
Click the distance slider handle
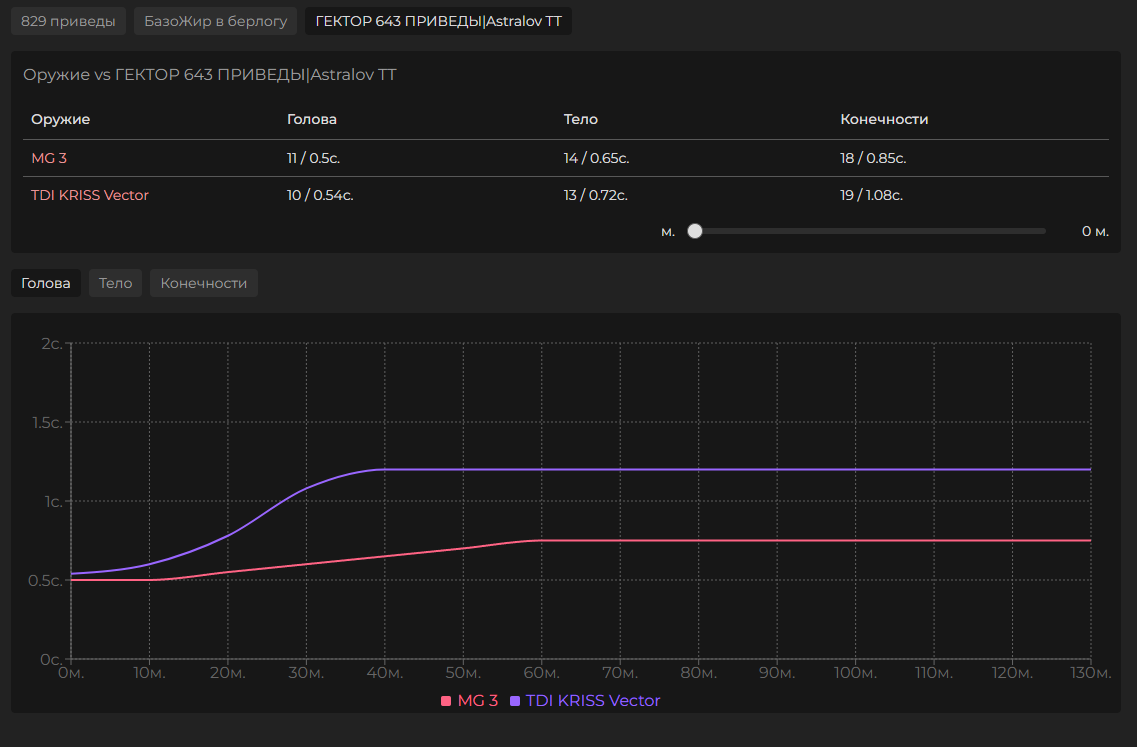pos(695,231)
